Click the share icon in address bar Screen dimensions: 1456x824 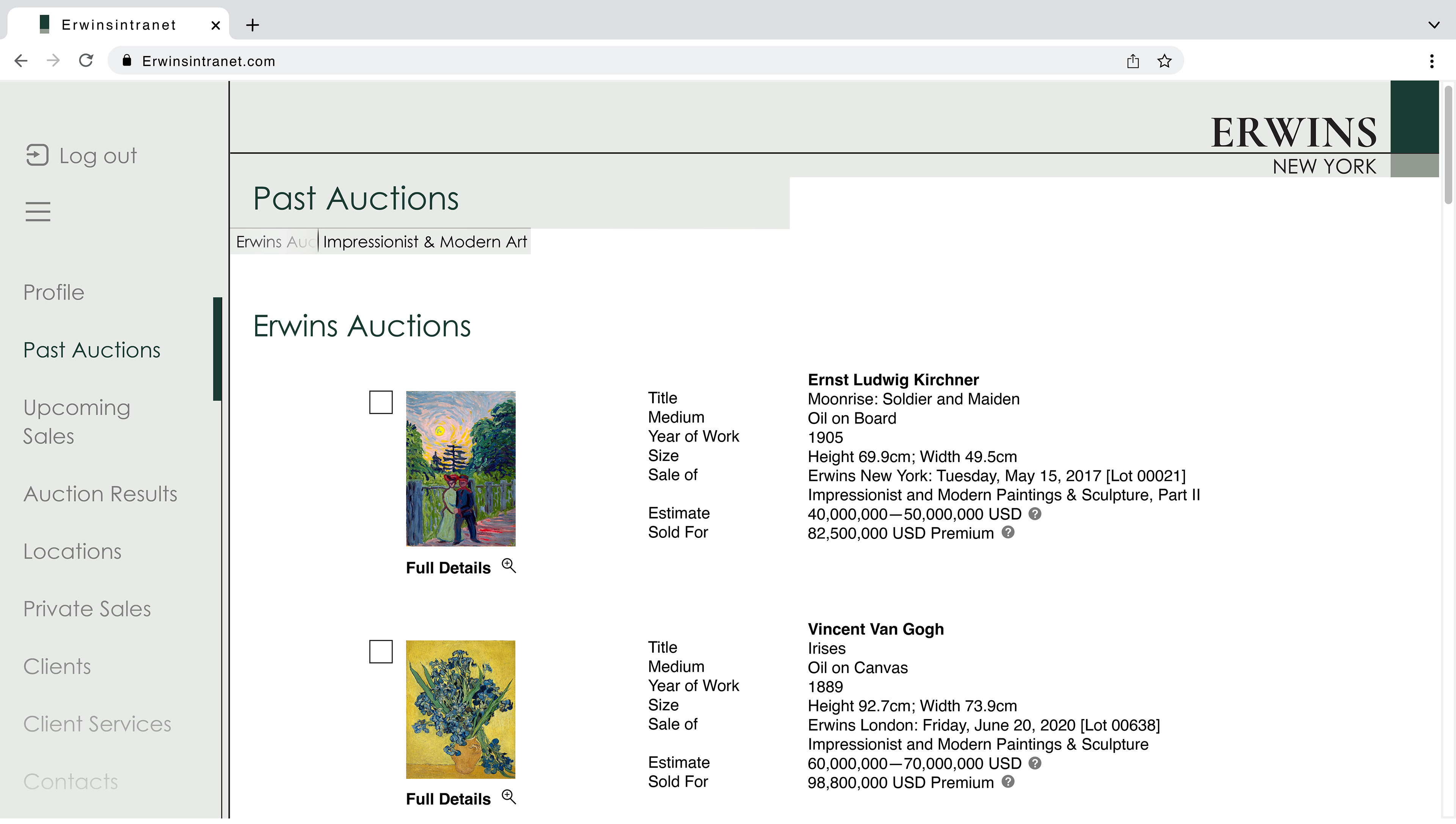click(x=1132, y=61)
